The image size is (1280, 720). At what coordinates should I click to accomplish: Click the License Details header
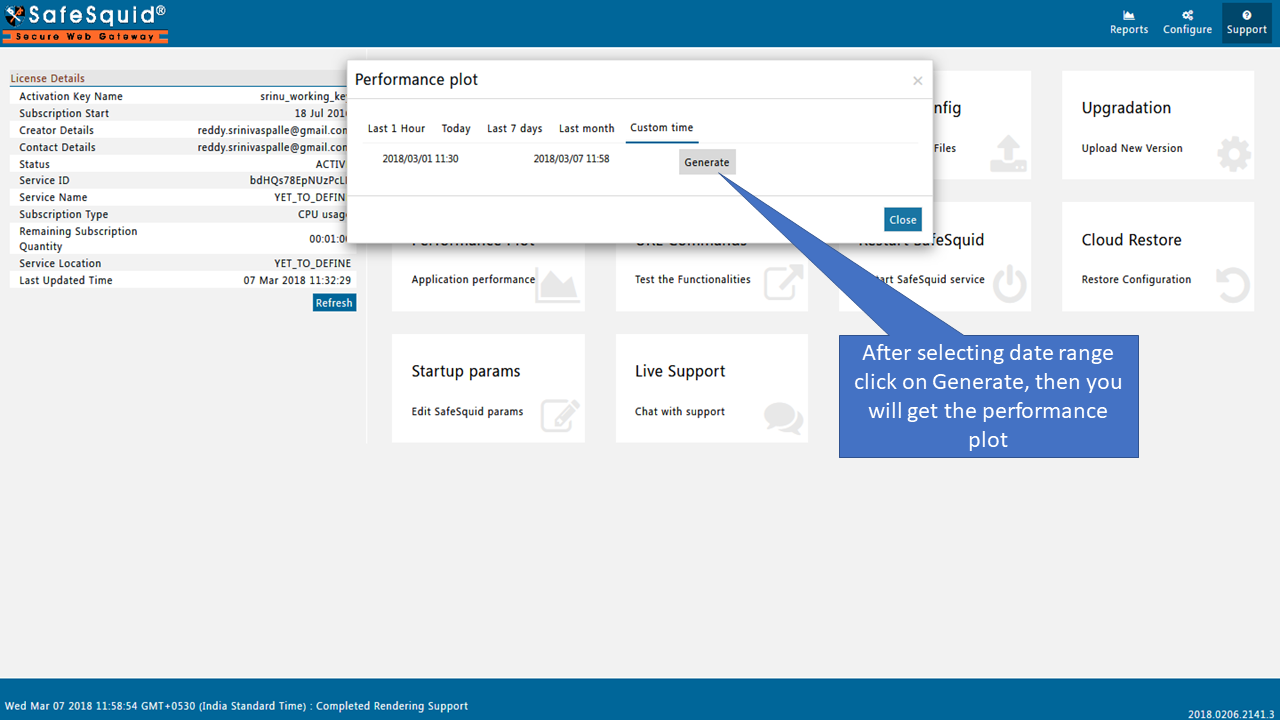(x=47, y=78)
